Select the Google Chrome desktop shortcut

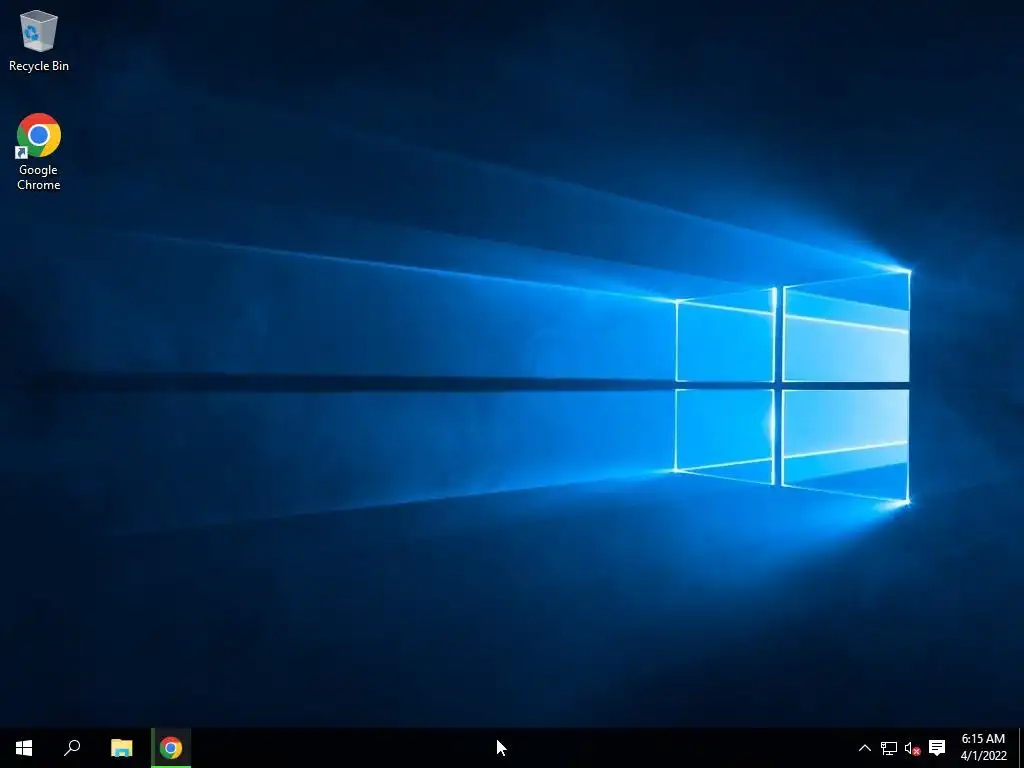pyautogui.click(x=39, y=152)
